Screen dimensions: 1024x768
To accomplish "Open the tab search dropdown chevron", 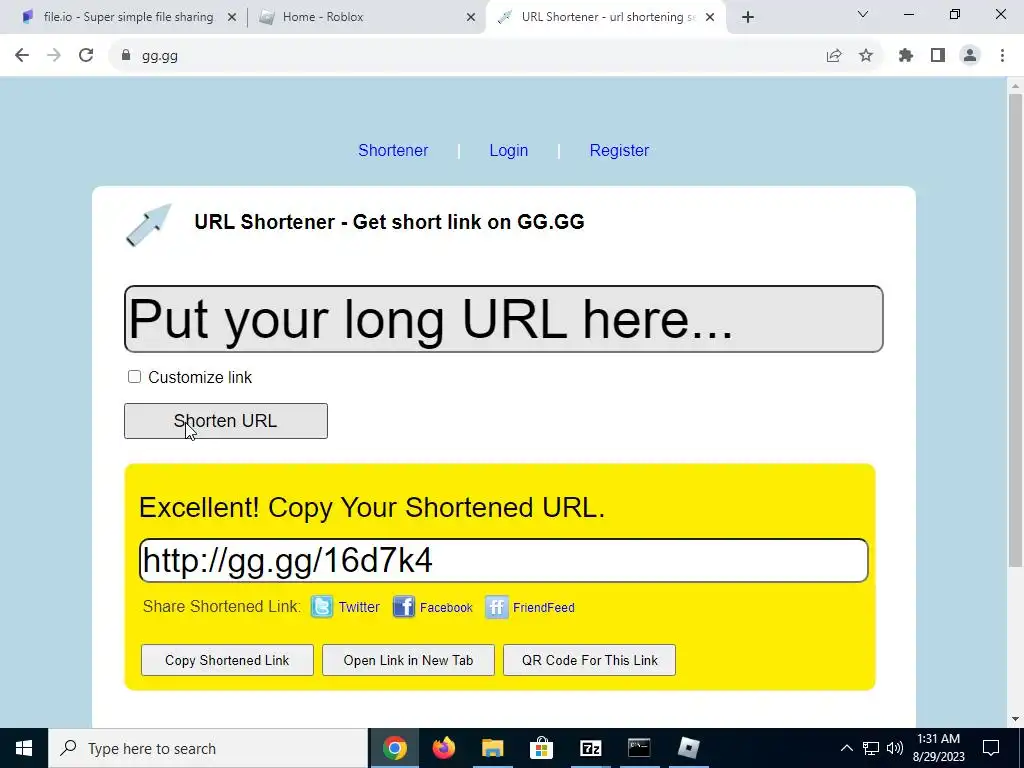I will pos(863,14).
